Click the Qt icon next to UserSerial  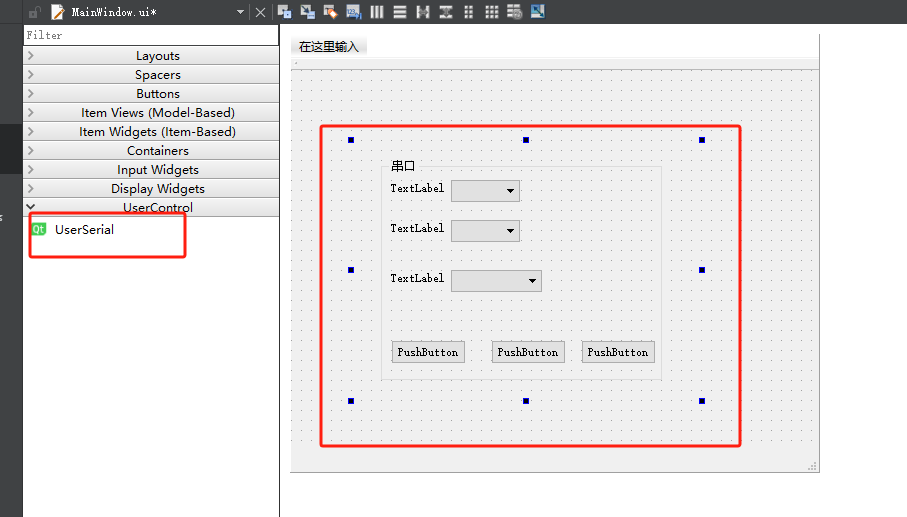pos(39,230)
